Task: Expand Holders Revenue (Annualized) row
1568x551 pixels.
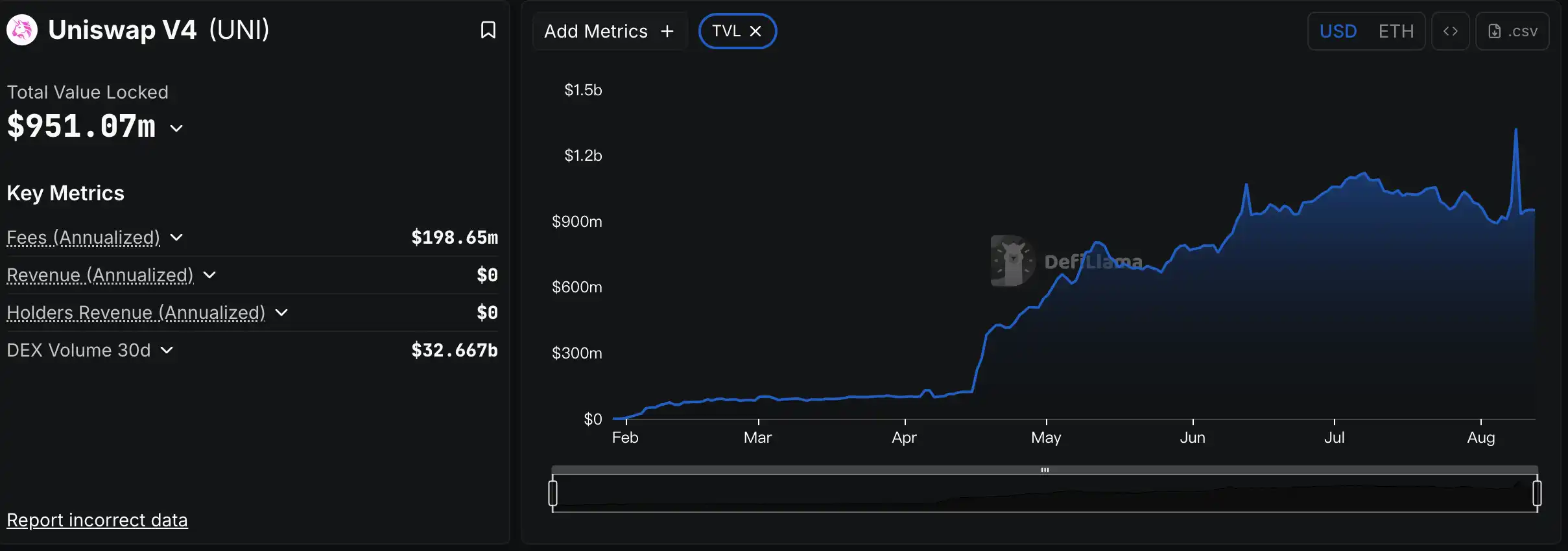Action: (281, 312)
